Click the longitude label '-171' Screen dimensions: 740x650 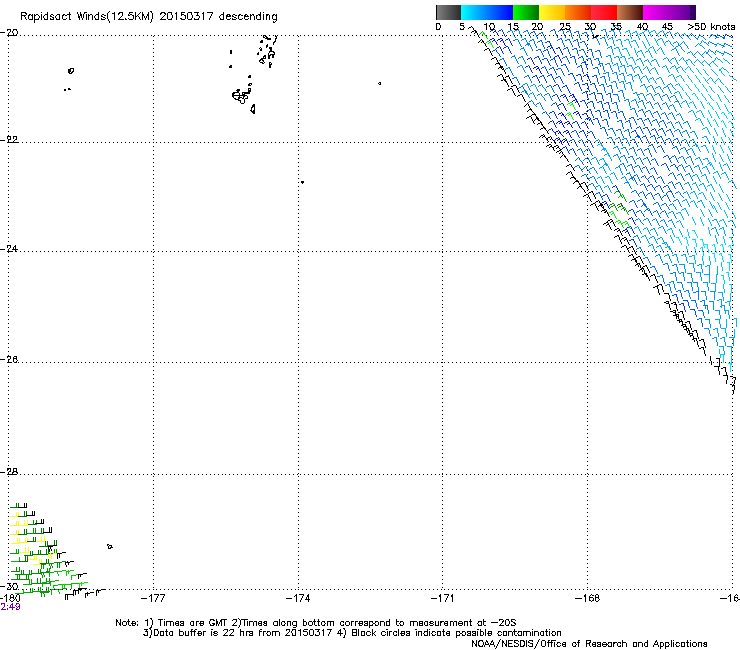442,598
